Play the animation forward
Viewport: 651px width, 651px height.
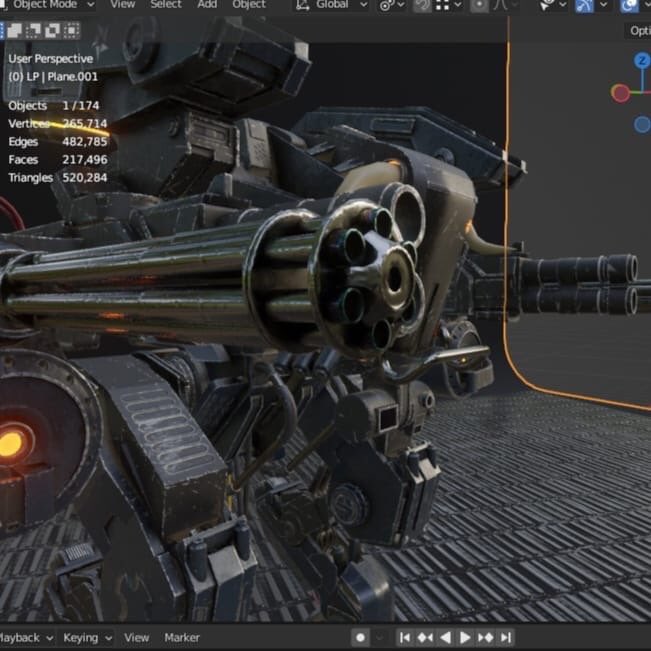click(465, 637)
